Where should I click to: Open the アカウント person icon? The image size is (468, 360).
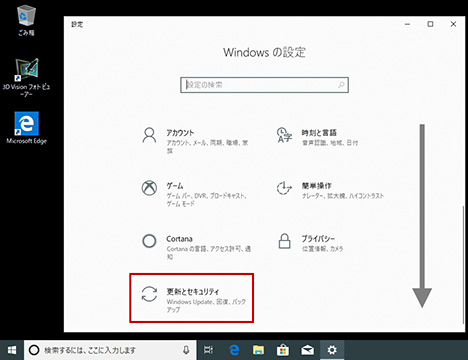(149, 135)
